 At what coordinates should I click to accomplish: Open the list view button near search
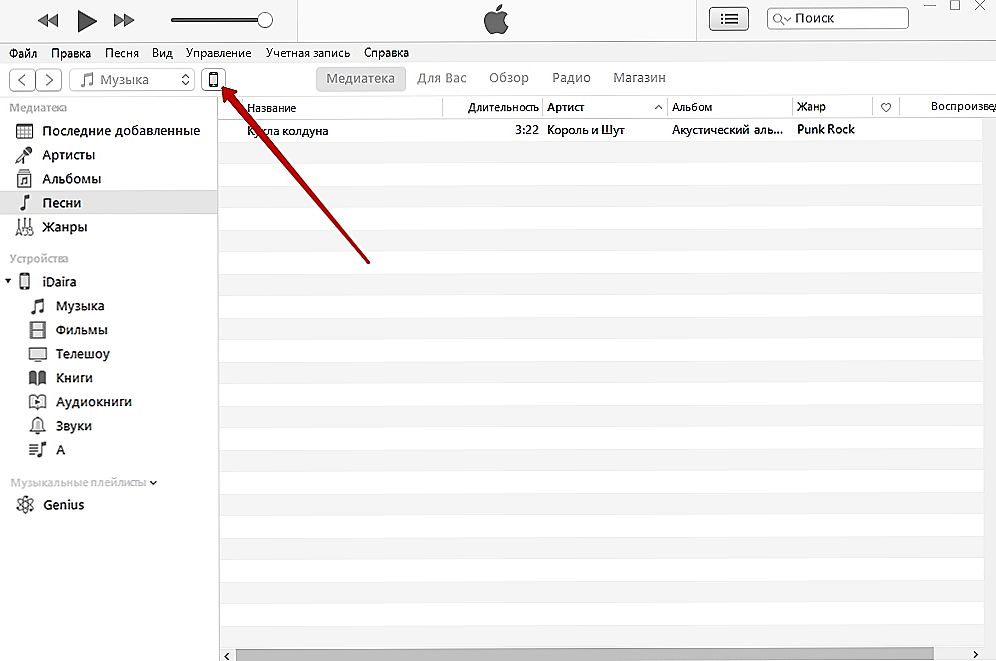click(x=728, y=19)
